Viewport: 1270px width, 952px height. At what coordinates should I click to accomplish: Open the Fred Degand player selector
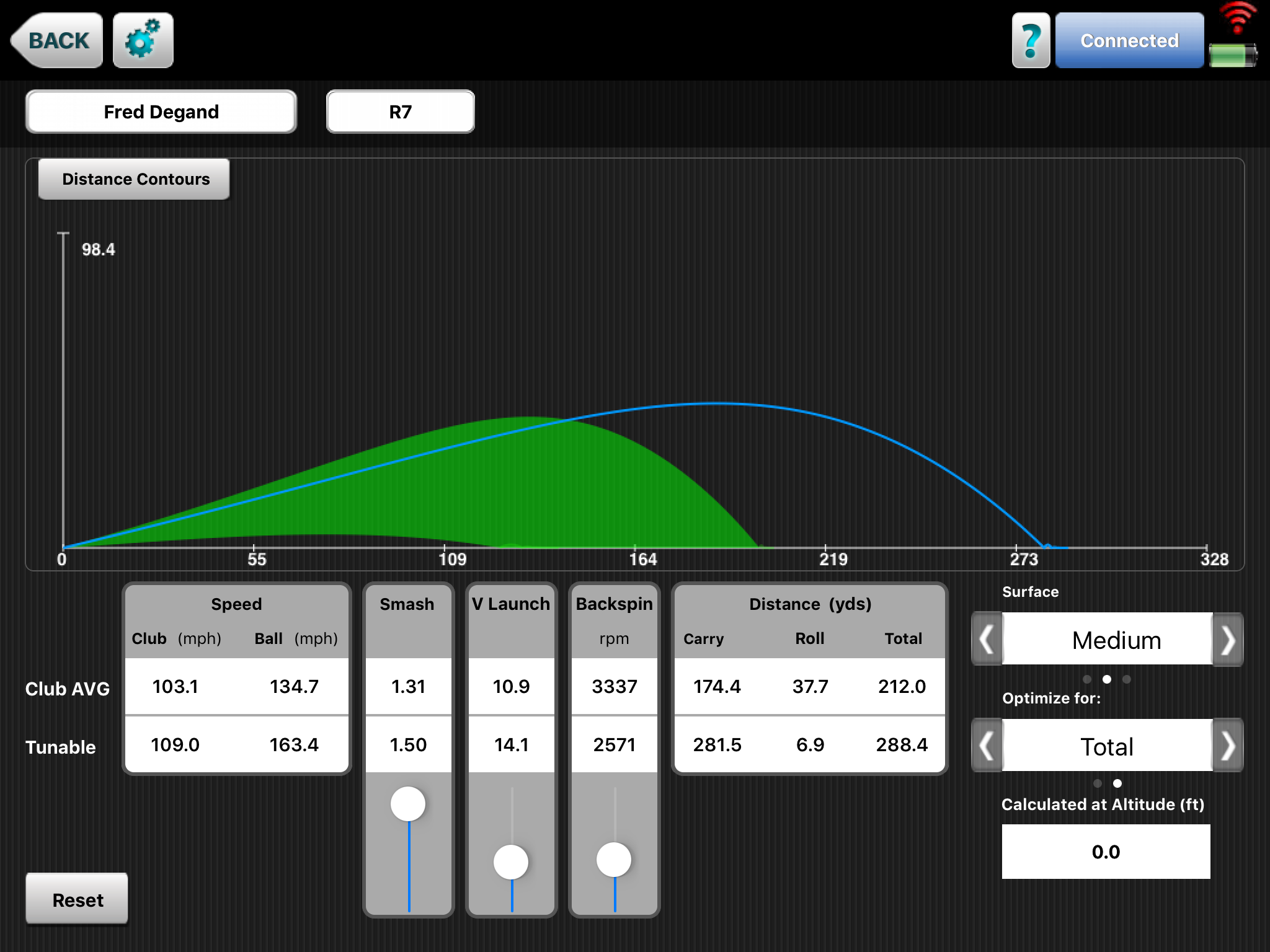pos(161,112)
